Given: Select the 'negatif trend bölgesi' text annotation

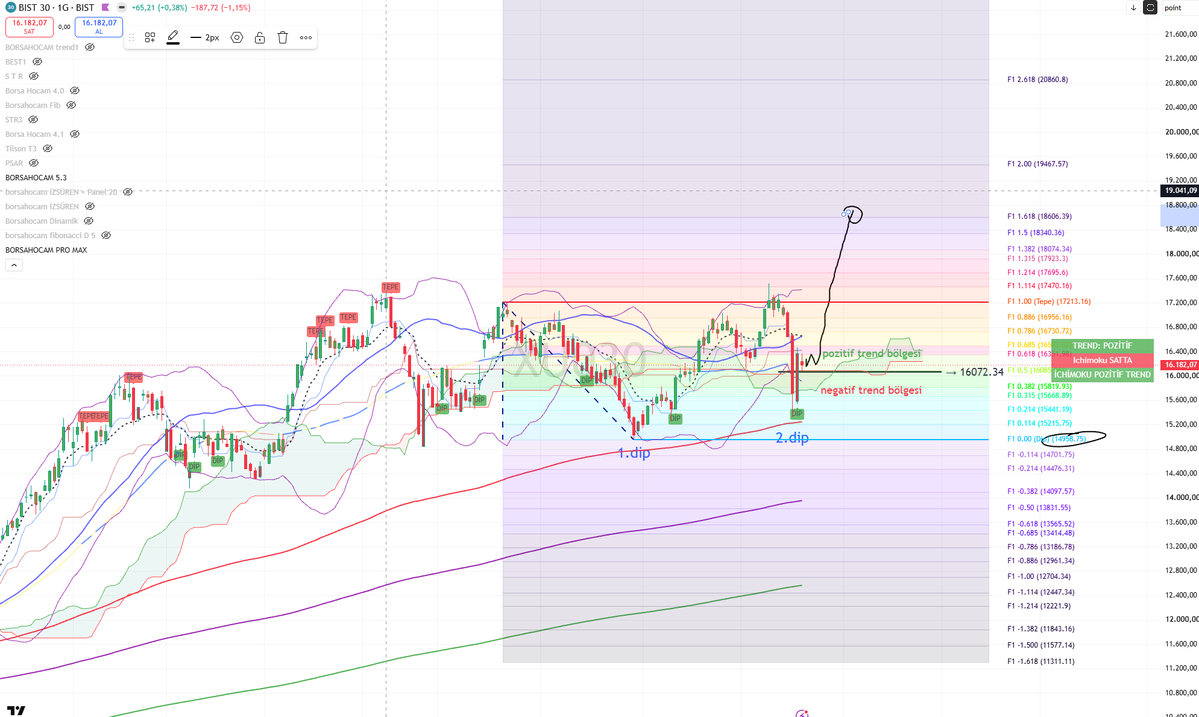Looking at the screenshot, I should coord(871,391).
